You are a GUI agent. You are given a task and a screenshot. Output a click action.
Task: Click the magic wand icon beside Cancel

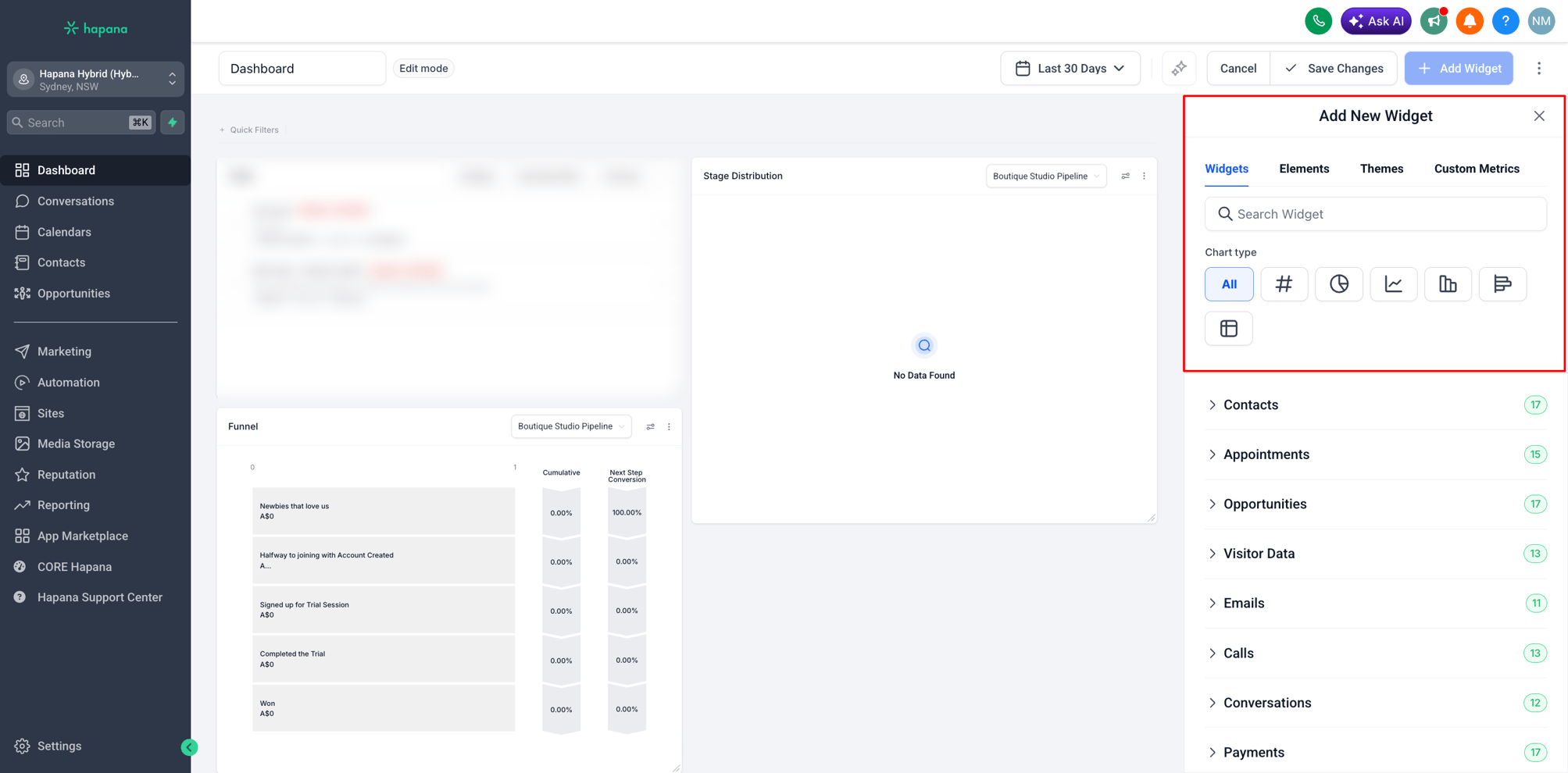click(1179, 69)
